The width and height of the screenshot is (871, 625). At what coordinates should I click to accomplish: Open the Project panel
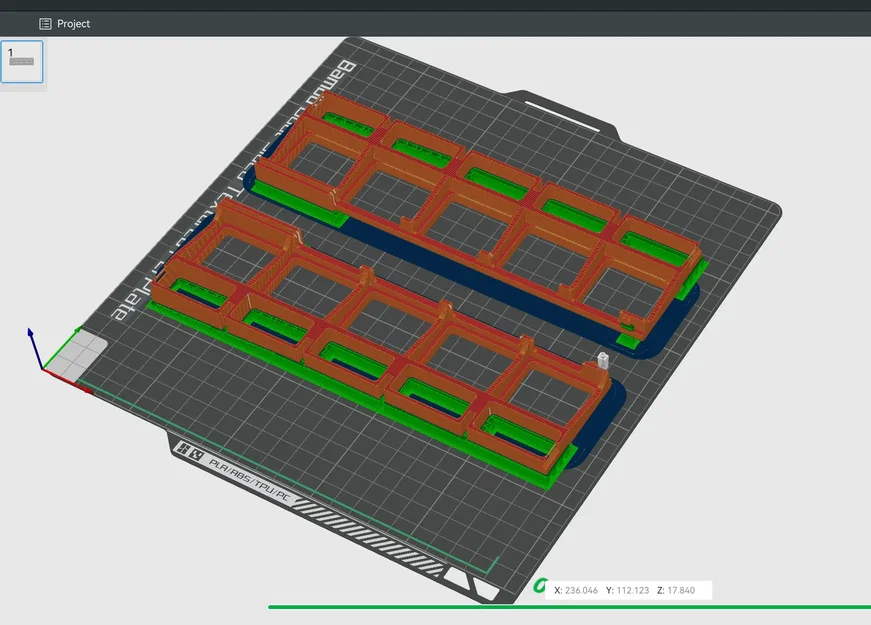pos(64,24)
